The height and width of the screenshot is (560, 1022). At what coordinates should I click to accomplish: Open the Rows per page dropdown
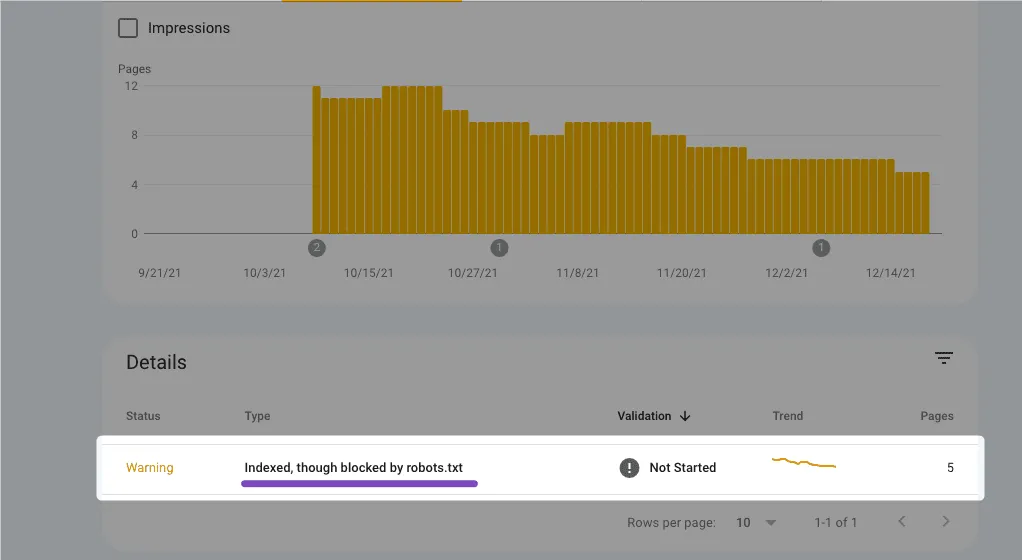click(756, 522)
